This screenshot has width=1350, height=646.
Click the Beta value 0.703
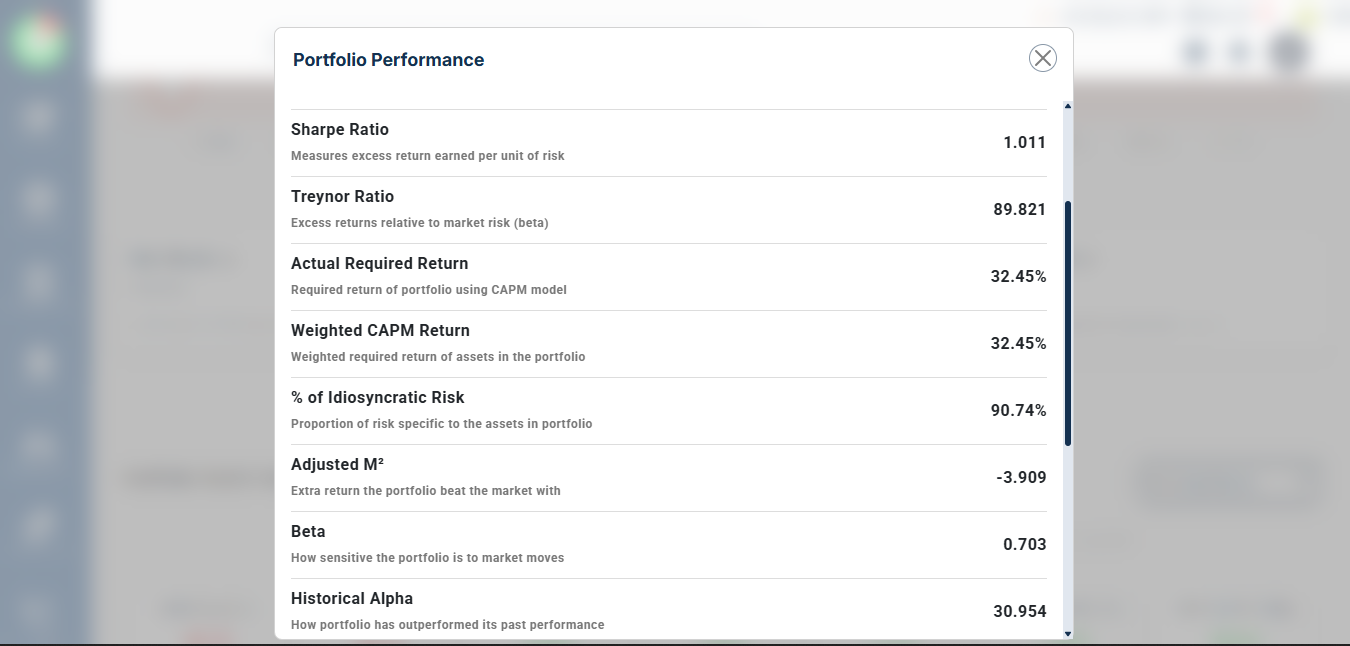(1024, 545)
